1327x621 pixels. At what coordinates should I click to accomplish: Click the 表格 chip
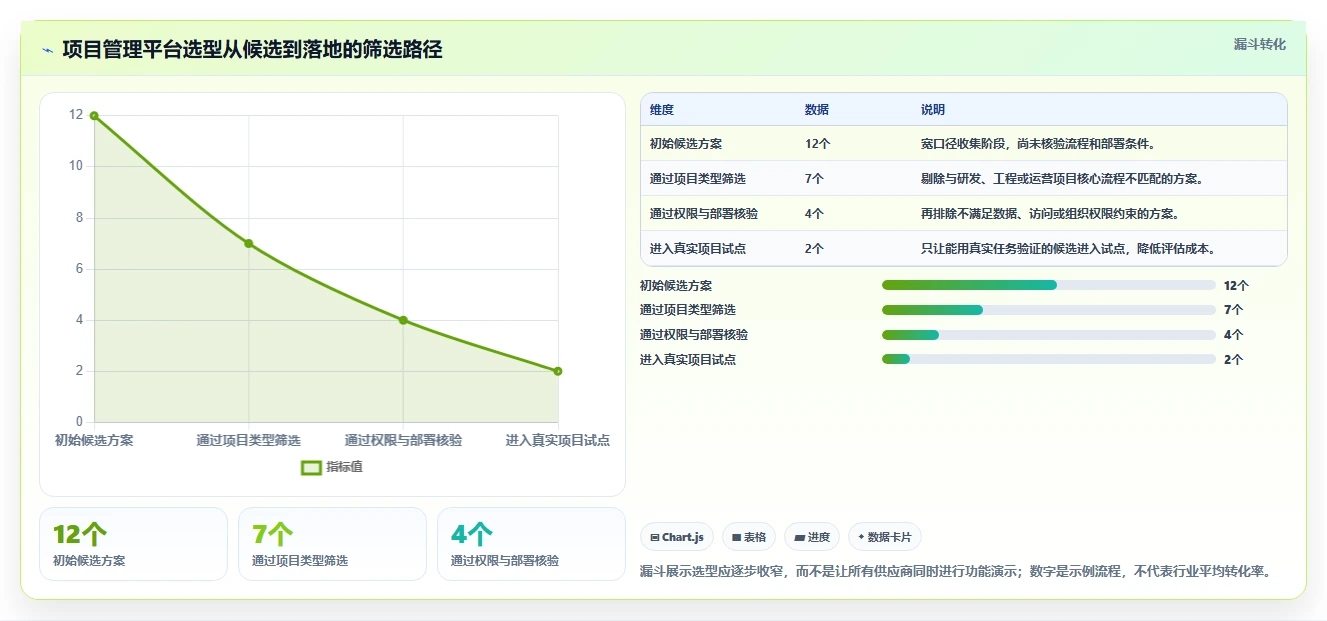point(749,537)
